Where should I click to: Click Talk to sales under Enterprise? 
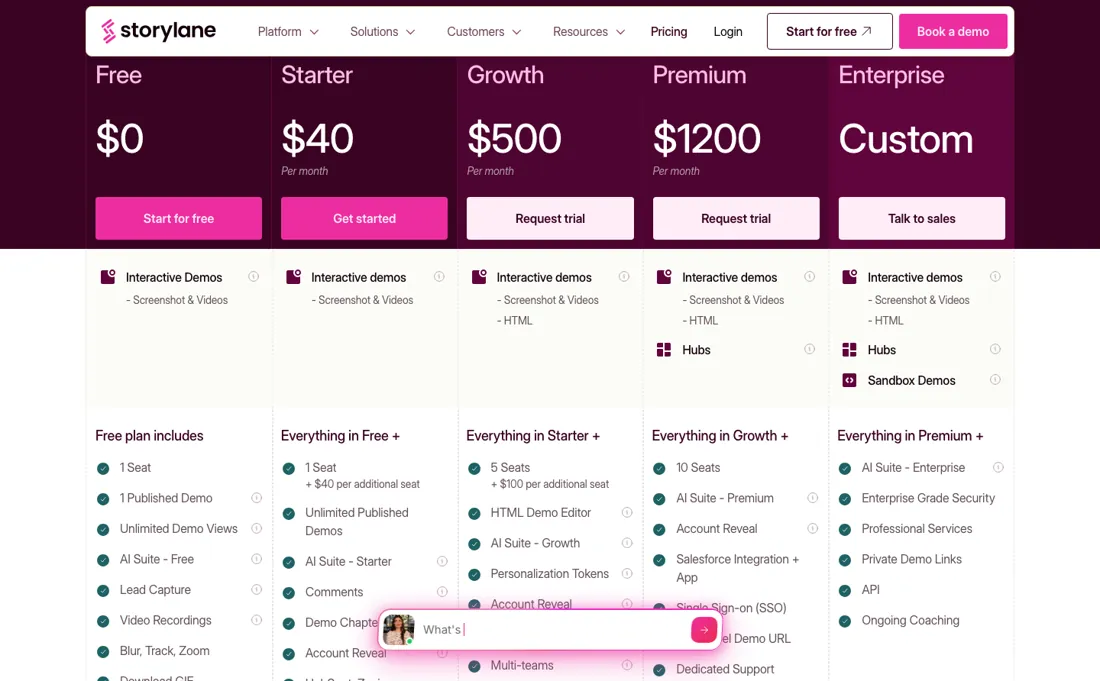(922, 218)
